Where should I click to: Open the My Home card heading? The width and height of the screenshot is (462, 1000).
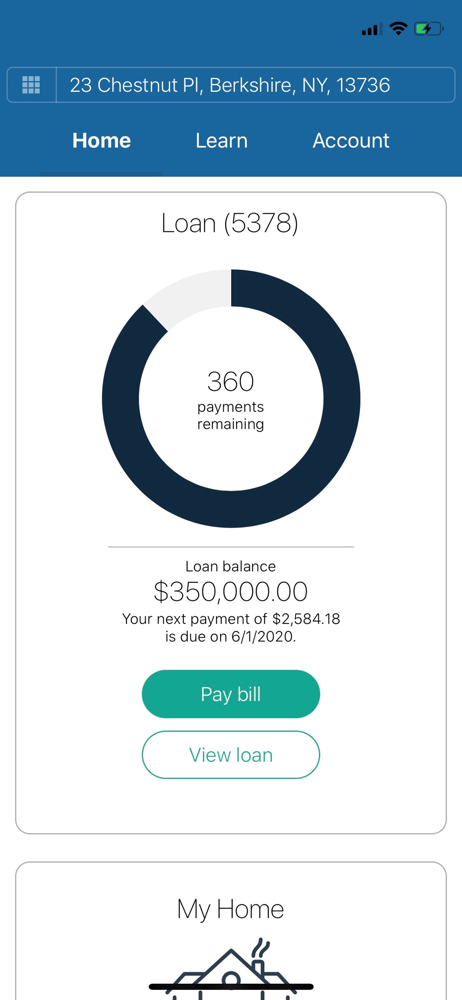click(x=230, y=909)
